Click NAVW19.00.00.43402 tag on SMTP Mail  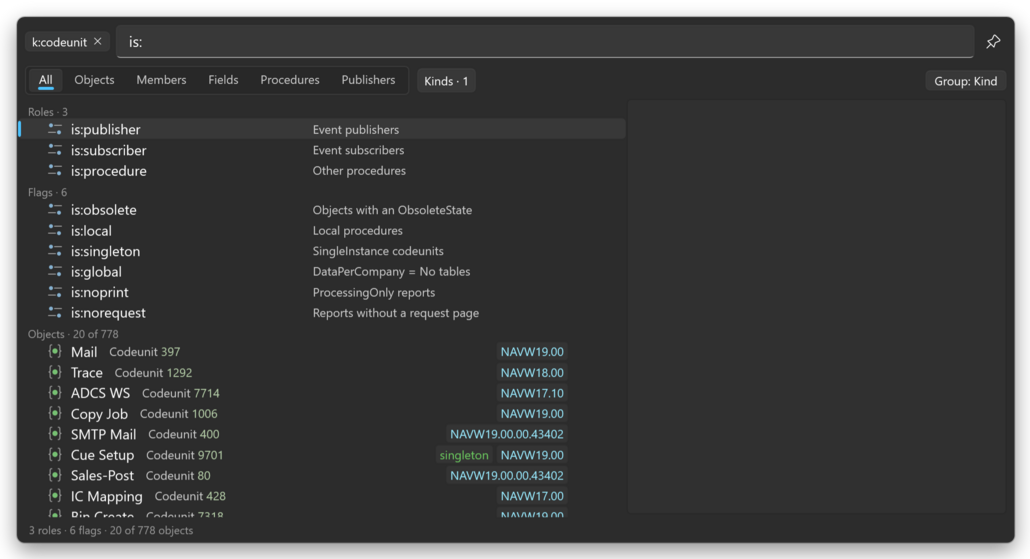coord(506,434)
